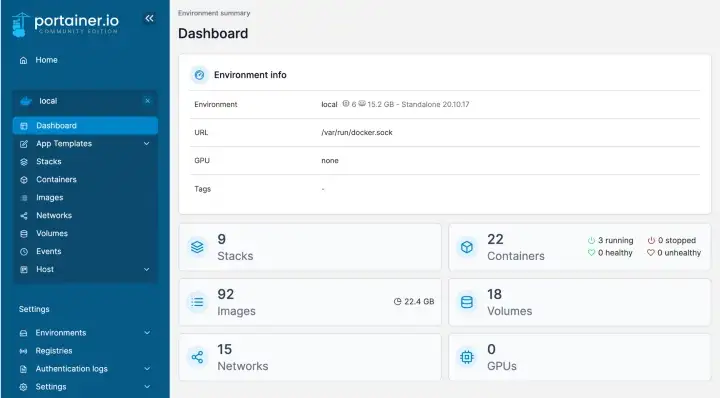Expand the App Templates submenu chevron
Screen dimensions: 720x398
coord(146,144)
